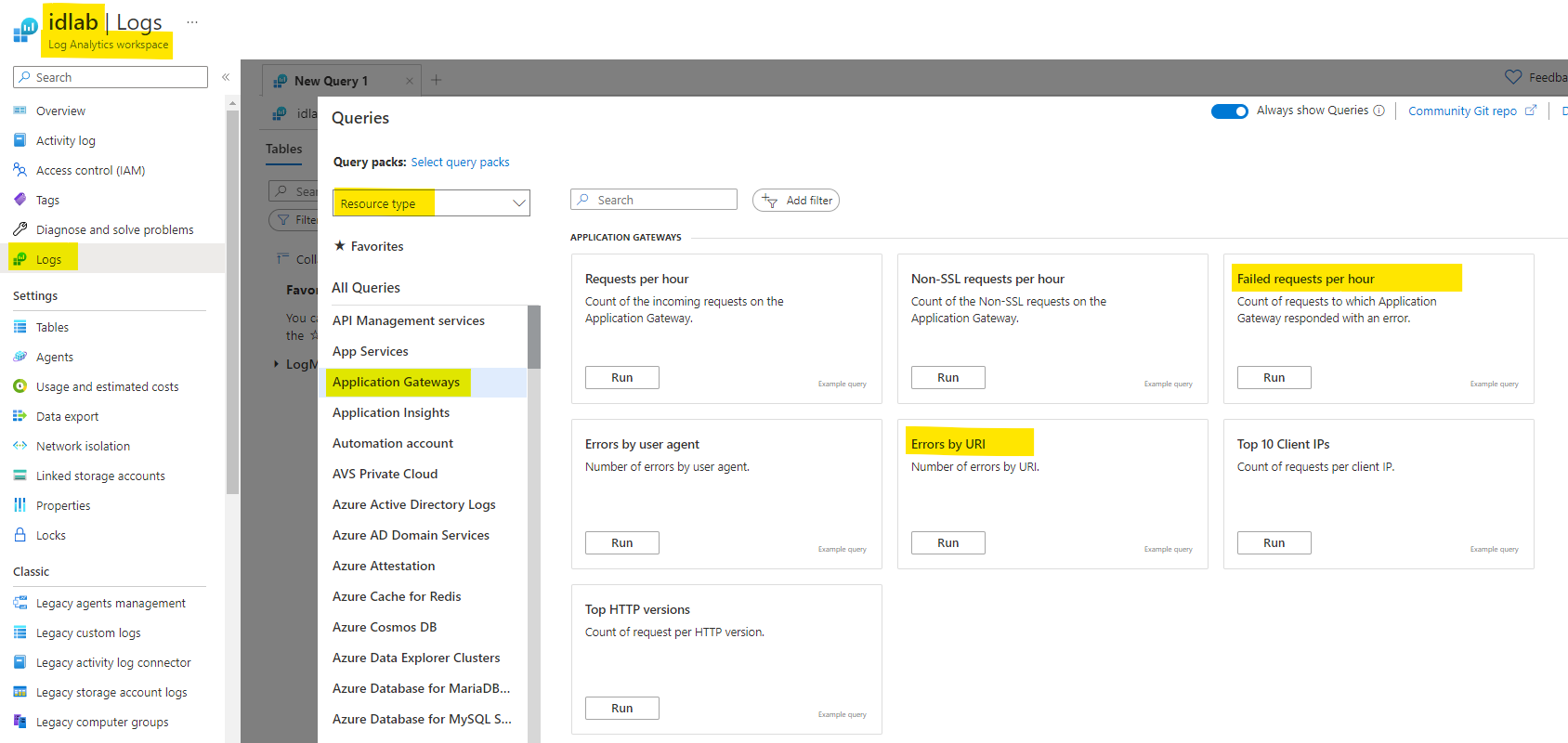Viewport: 1568px width, 743px height.
Task: Close the New Query 1 tab
Action: point(410,81)
